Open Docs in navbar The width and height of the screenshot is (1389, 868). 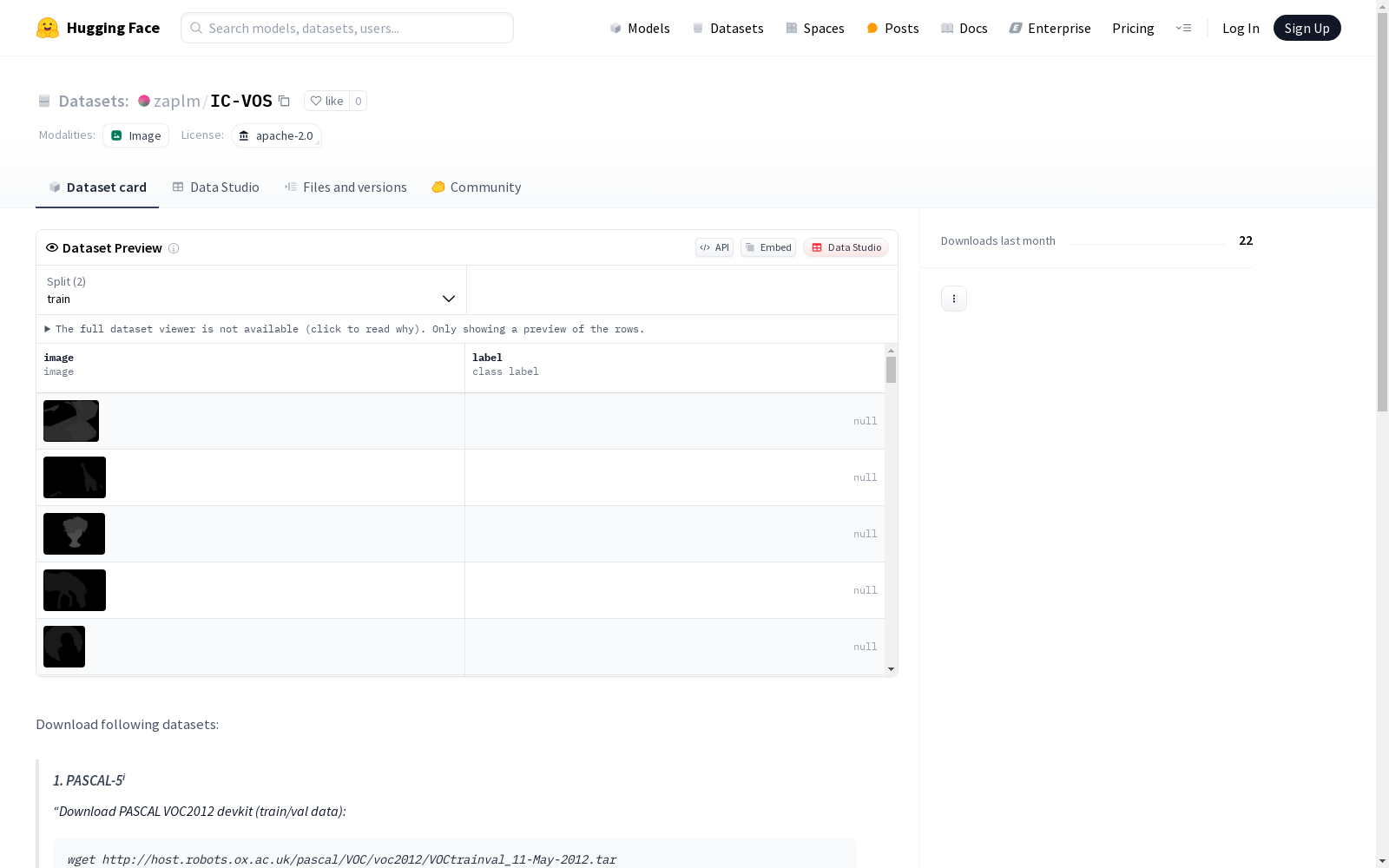click(x=964, y=28)
